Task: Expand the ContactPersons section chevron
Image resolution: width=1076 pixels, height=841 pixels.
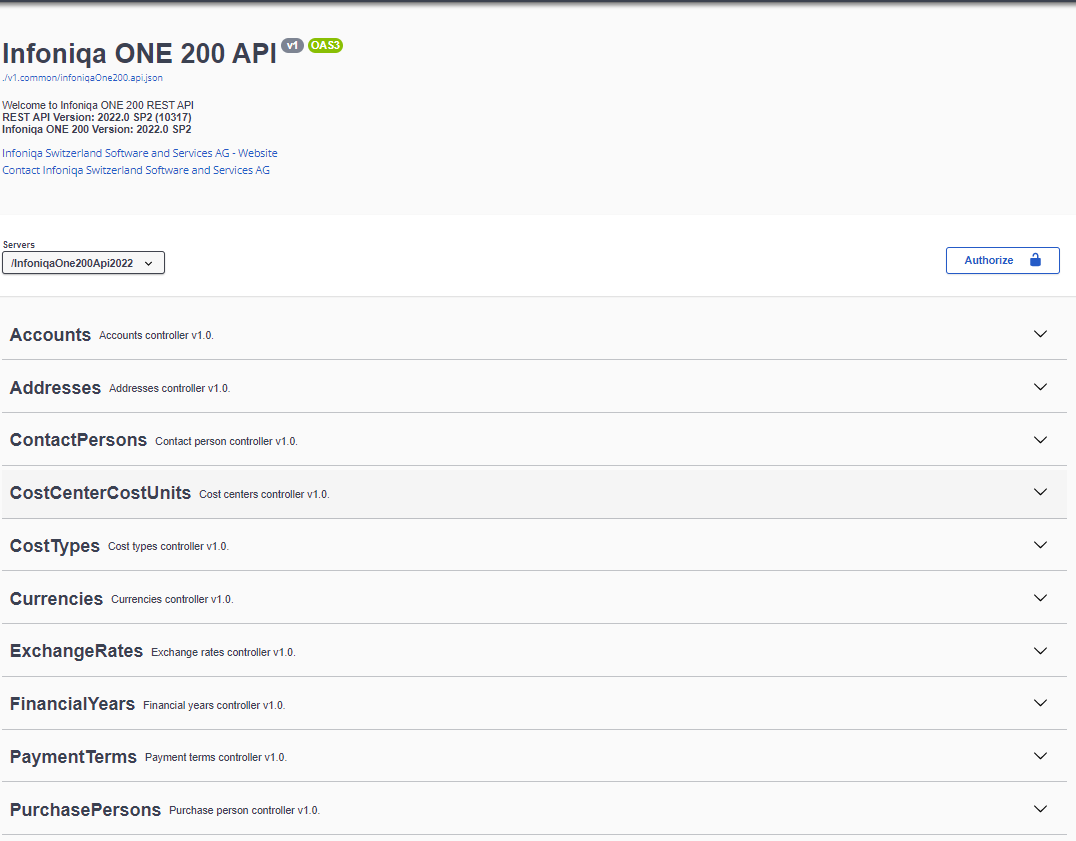Action: click(x=1040, y=440)
